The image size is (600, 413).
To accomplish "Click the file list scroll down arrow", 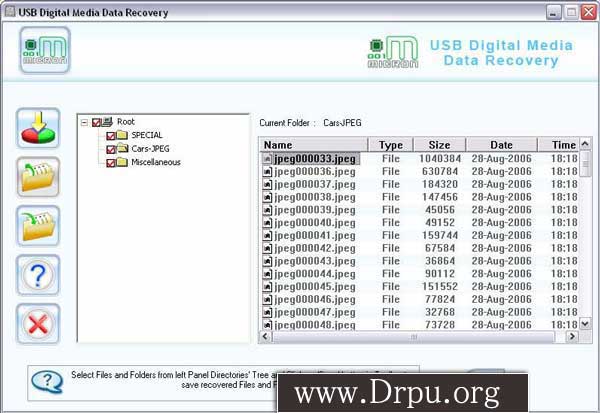I will tap(585, 324).
